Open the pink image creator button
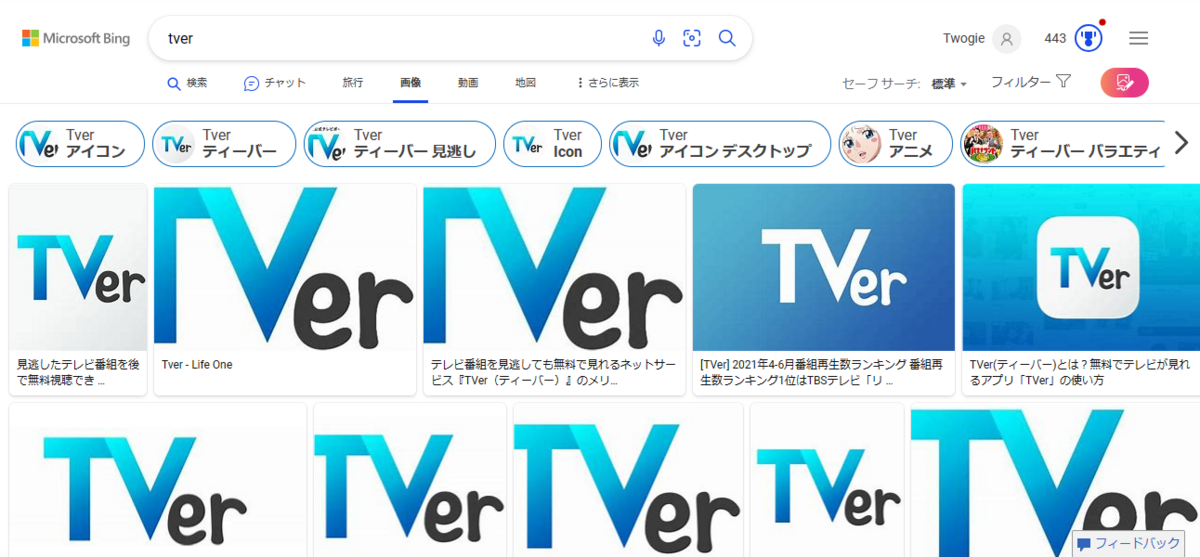The width and height of the screenshot is (1200, 557). coord(1124,82)
